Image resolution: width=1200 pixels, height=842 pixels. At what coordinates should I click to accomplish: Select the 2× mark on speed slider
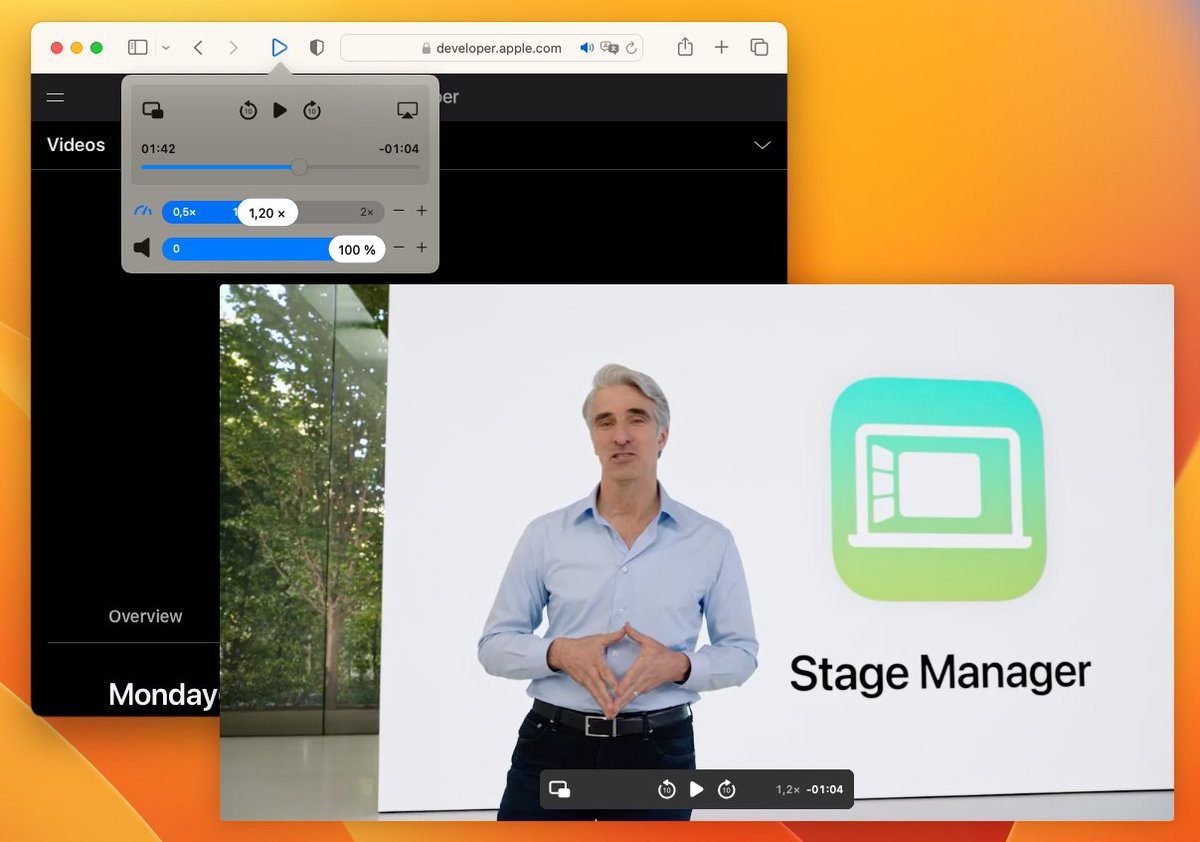[367, 212]
